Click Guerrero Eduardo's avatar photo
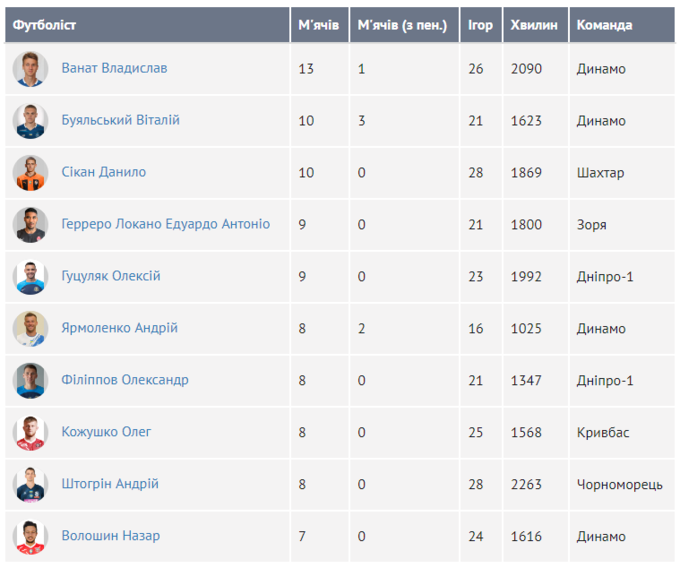Screen dimensions: 680x568 pyautogui.click(x=30, y=225)
